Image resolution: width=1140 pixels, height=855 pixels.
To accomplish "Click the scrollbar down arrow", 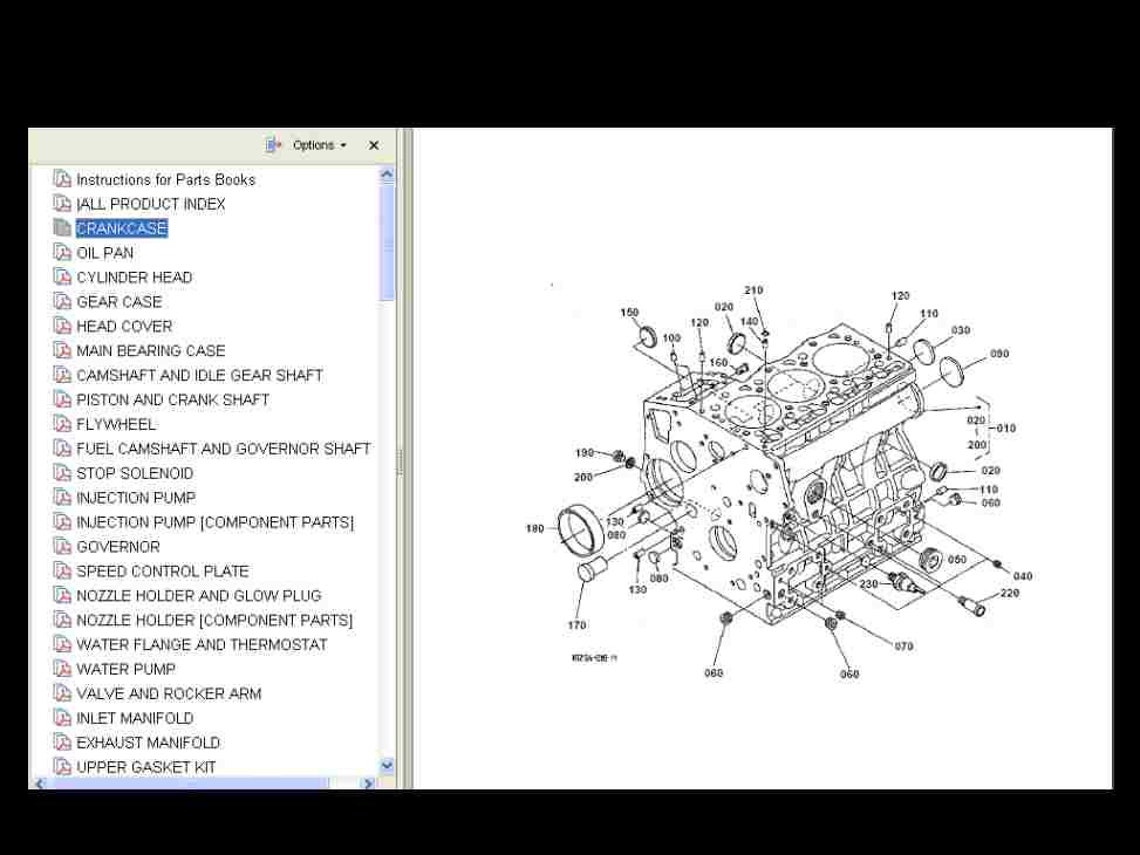I will click(386, 763).
